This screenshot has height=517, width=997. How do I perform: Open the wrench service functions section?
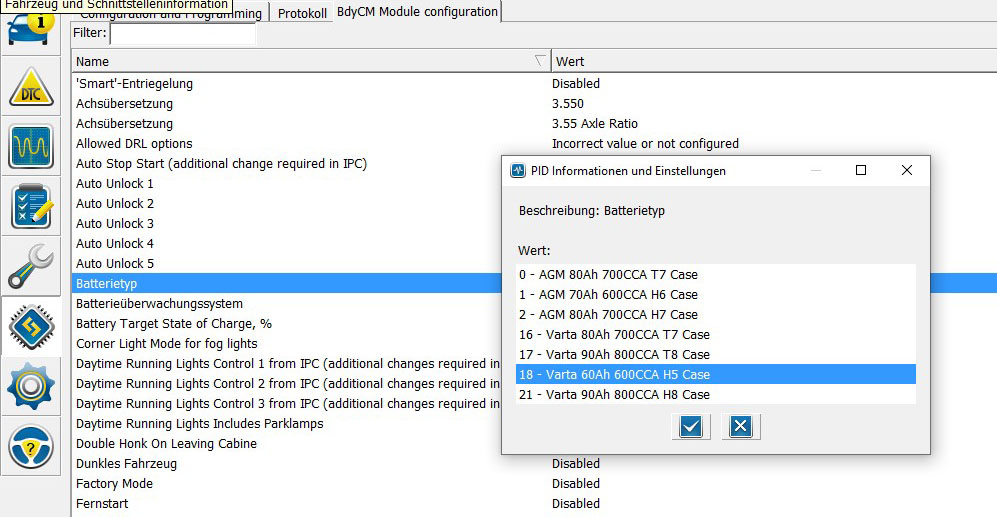(x=31, y=266)
